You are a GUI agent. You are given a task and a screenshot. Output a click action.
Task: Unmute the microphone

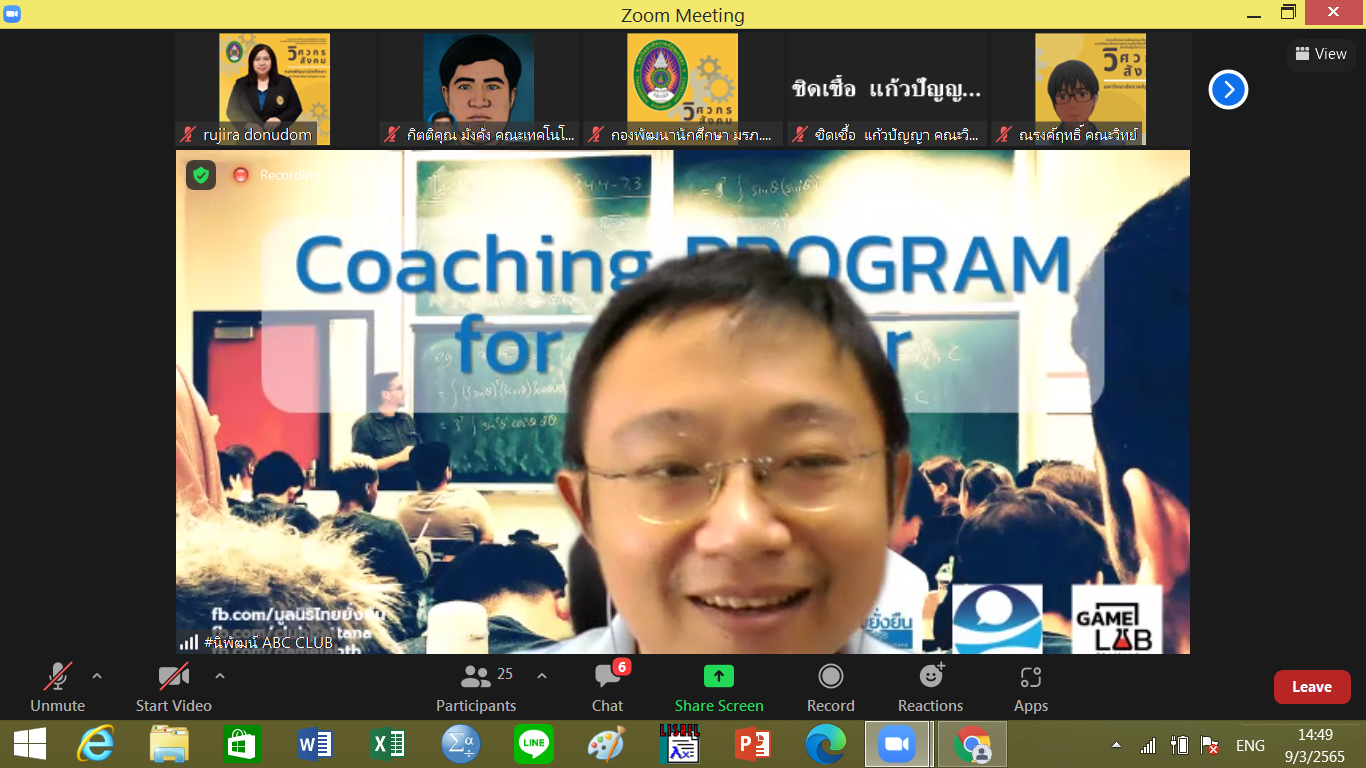58,688
